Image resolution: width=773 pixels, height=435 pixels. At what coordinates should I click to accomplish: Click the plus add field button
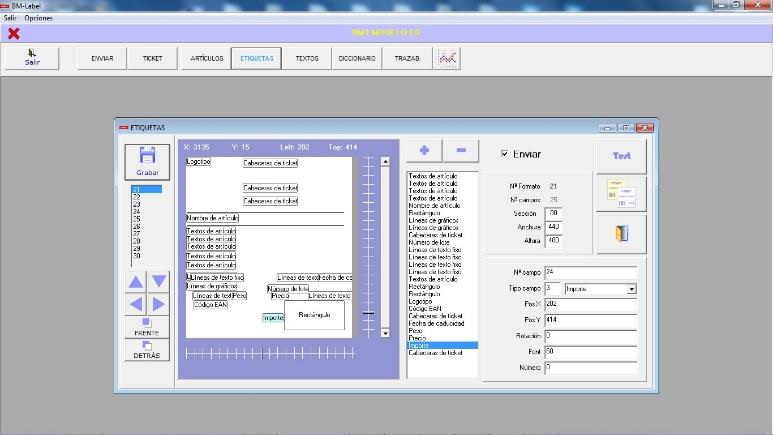pyautogui.click(x=424, y=150)
